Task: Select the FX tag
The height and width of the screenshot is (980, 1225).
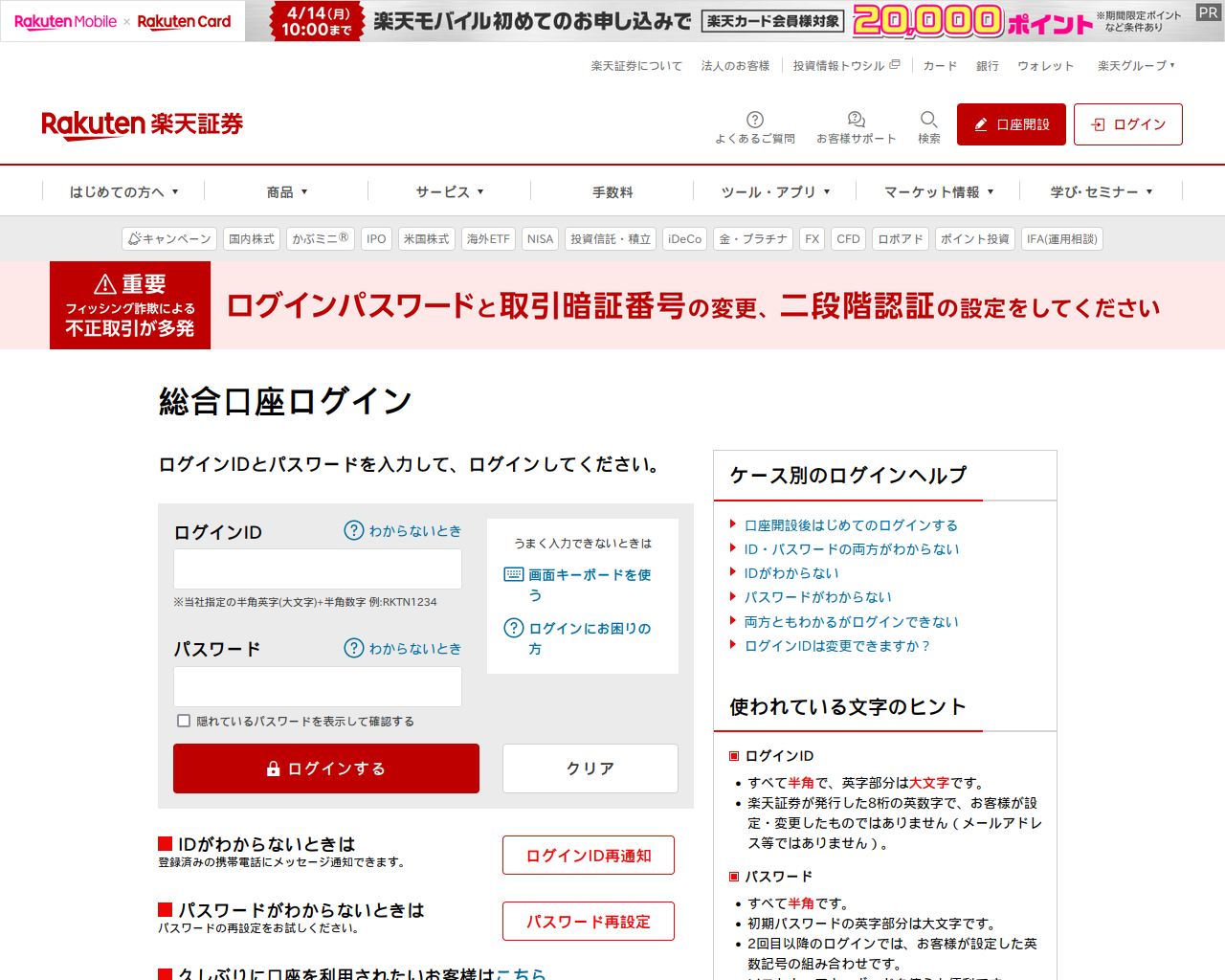Action: pyautogui.click(x=812, y=238)
